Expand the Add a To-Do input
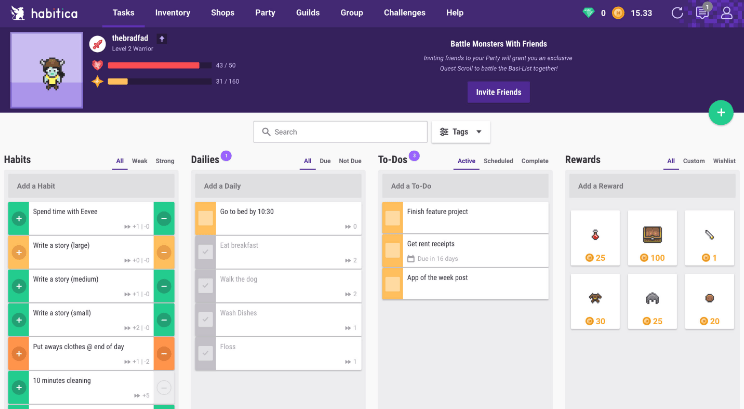 (465, 186)
